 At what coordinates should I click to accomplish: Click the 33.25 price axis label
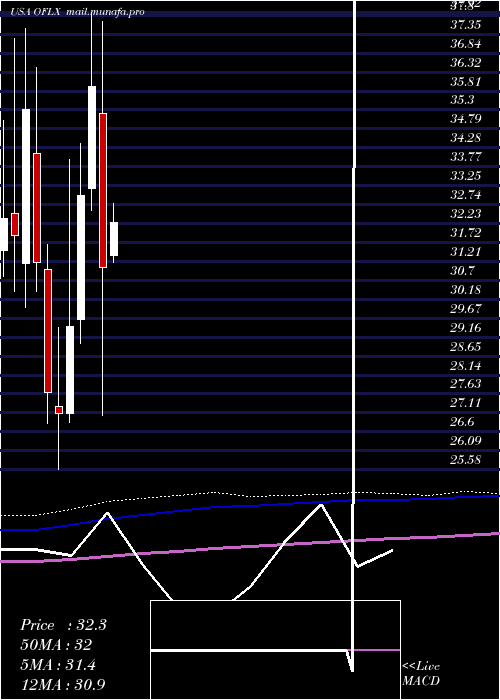click(x=465, y=175)
